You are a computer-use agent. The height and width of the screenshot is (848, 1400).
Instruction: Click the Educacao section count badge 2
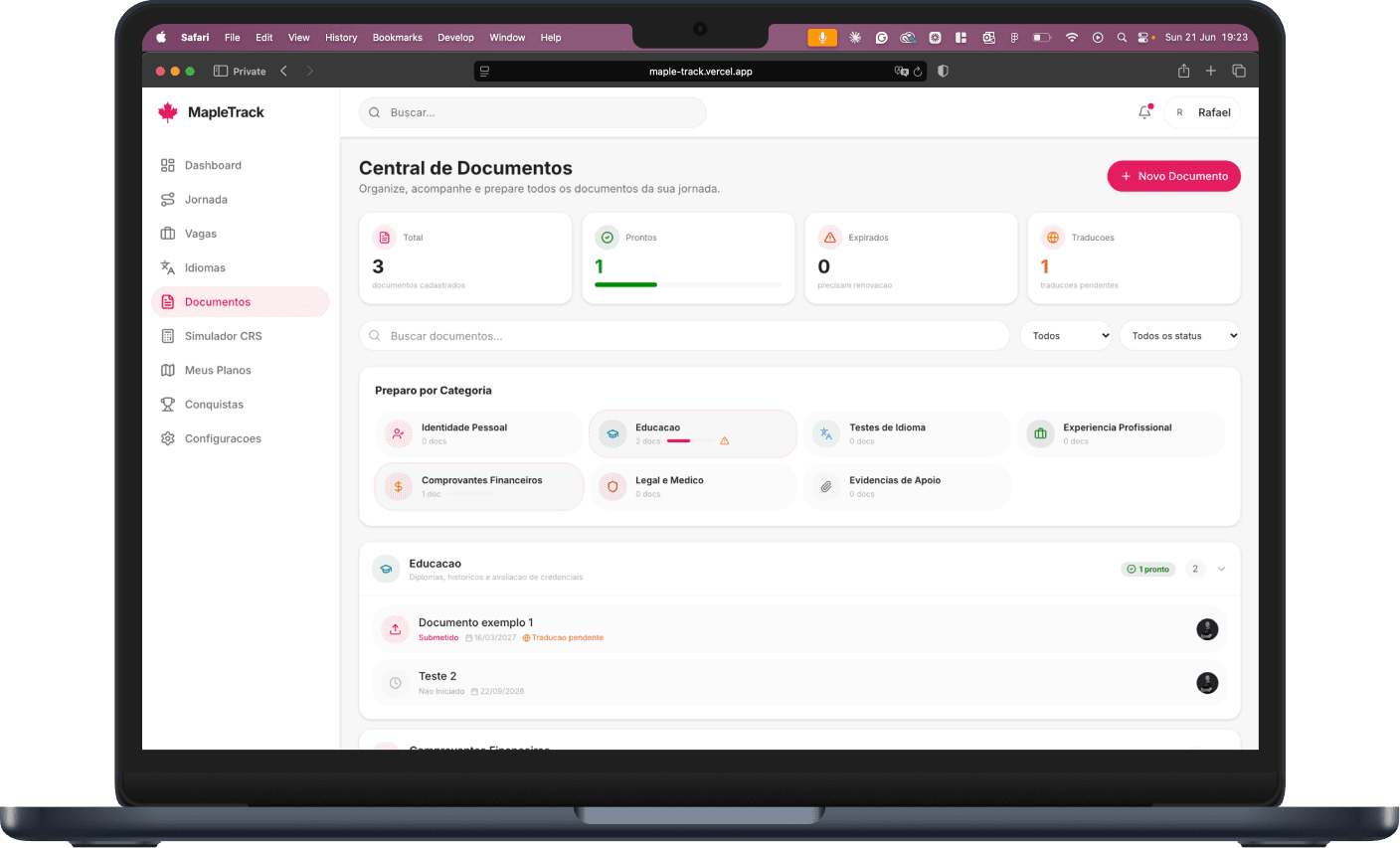(x=1195, y=570)
